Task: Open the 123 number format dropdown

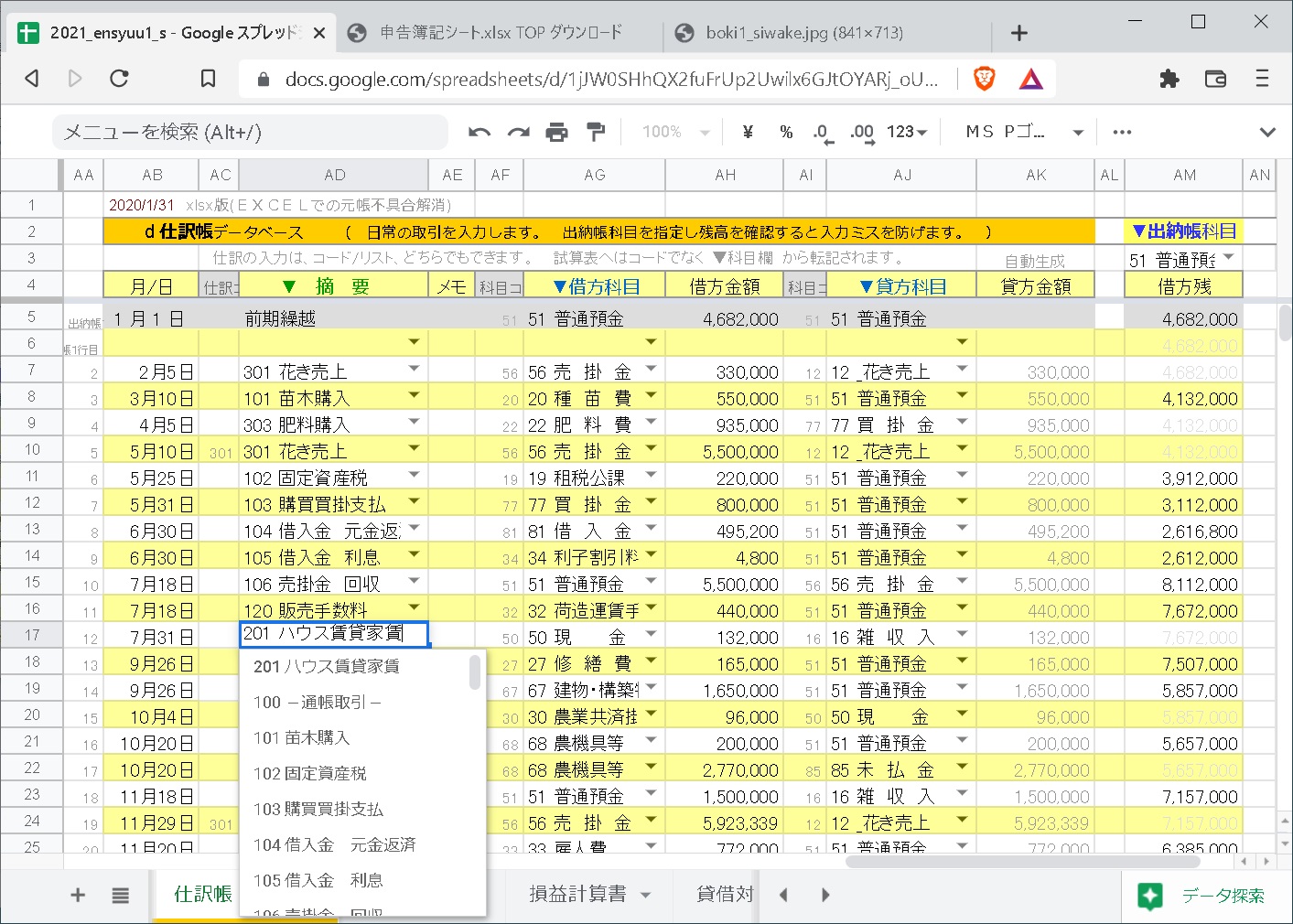Action: click(907, 133)
